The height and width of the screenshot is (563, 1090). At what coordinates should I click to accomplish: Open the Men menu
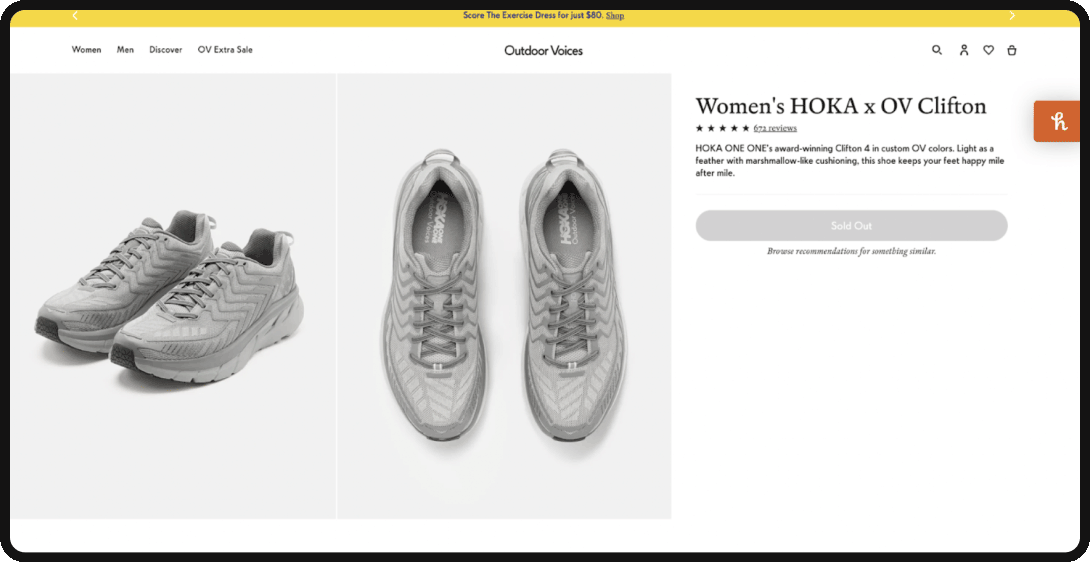tap(125, 50)
